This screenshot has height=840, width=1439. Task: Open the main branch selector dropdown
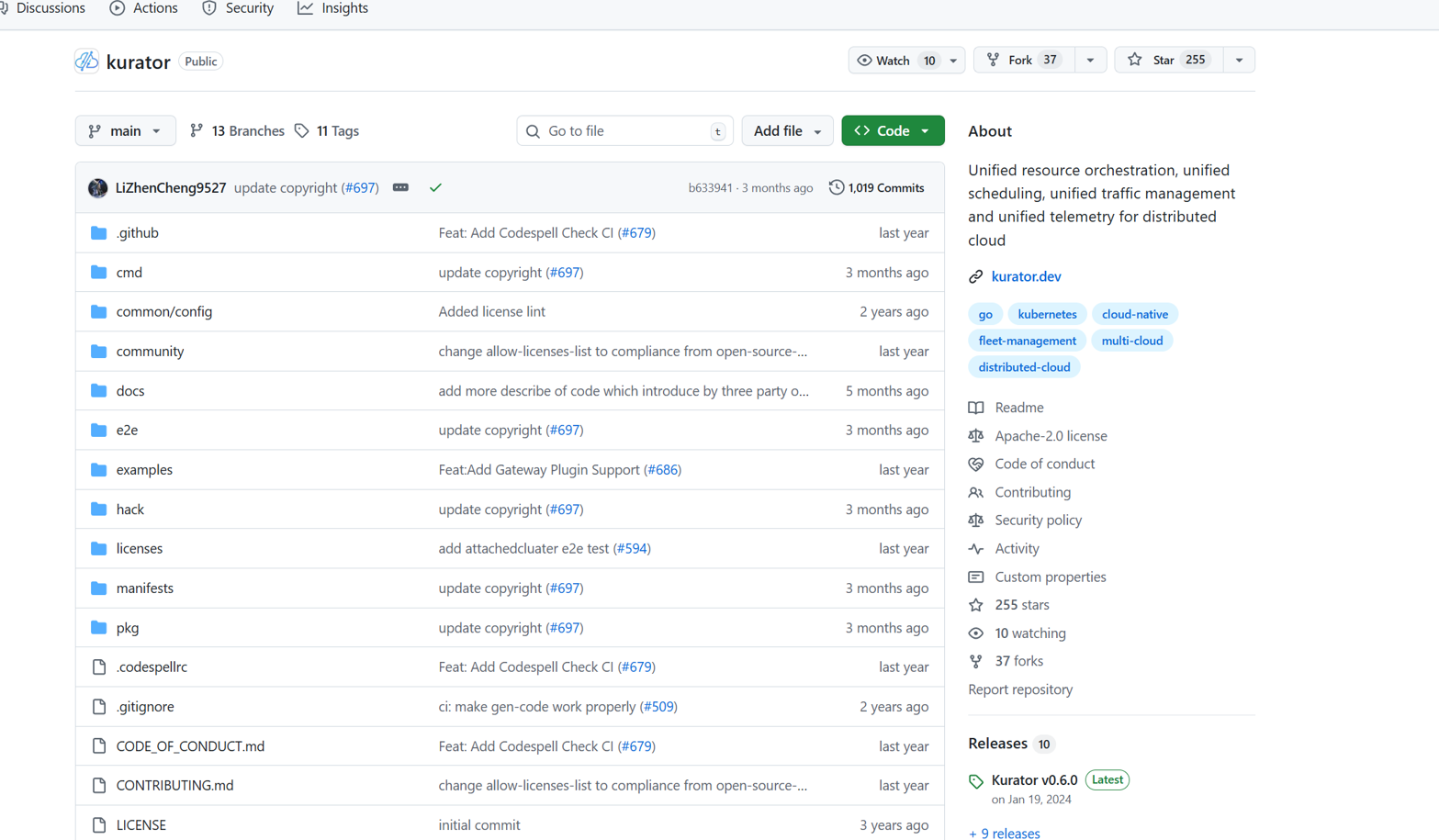click(x=125, y=131)
